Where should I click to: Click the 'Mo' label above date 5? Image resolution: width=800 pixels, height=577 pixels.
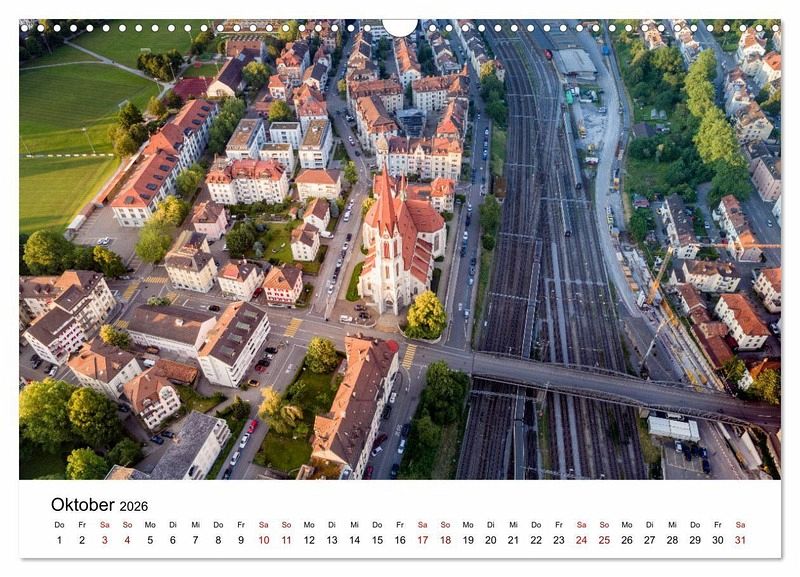[x=150, y=524]
